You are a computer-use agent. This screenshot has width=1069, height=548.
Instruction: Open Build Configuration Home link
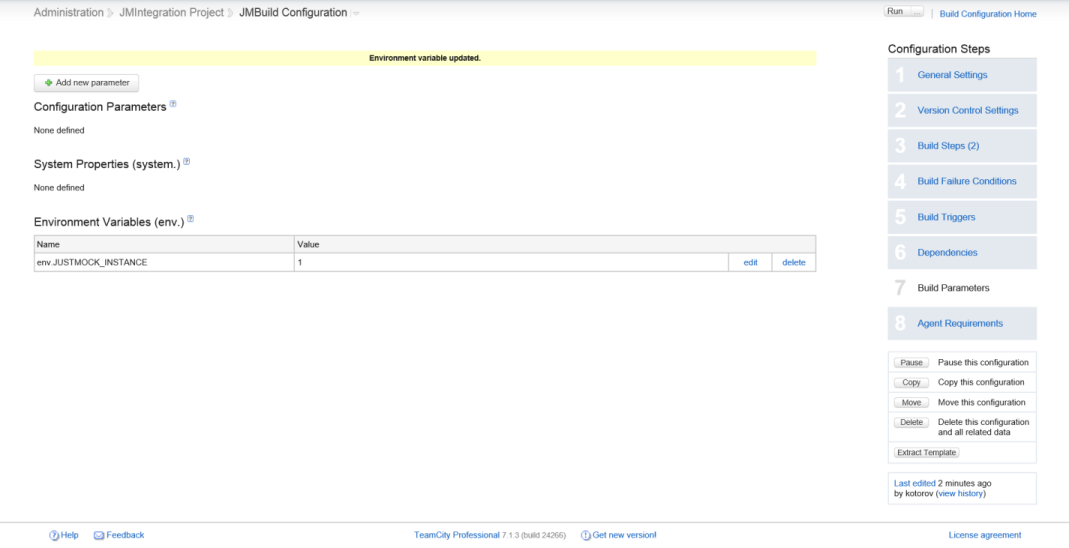[x=988, y=14]
